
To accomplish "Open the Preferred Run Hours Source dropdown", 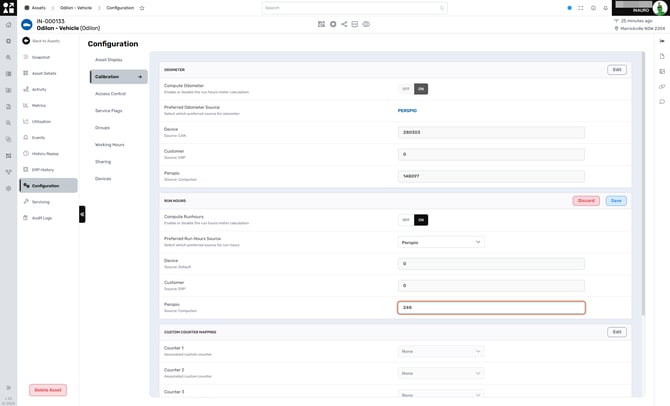I will click(441, 242).
